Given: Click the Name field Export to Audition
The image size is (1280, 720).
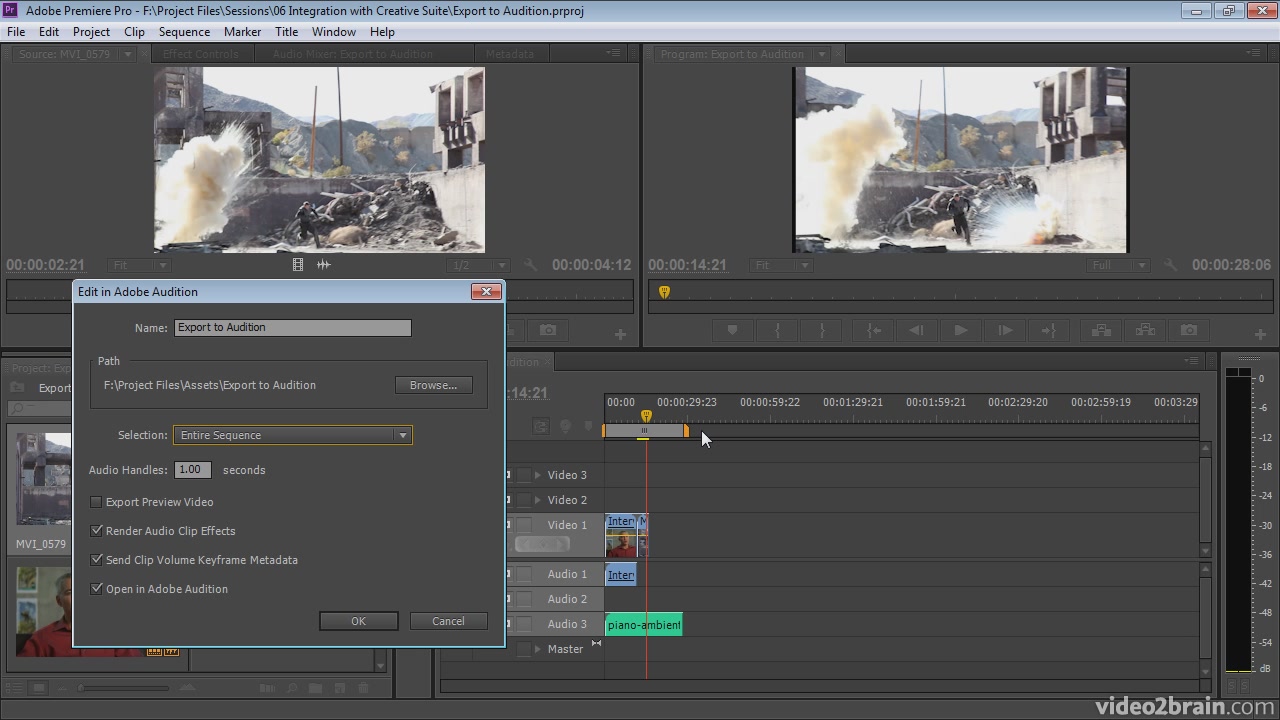Looking at the screenshot, I should (x=293, y=327).
